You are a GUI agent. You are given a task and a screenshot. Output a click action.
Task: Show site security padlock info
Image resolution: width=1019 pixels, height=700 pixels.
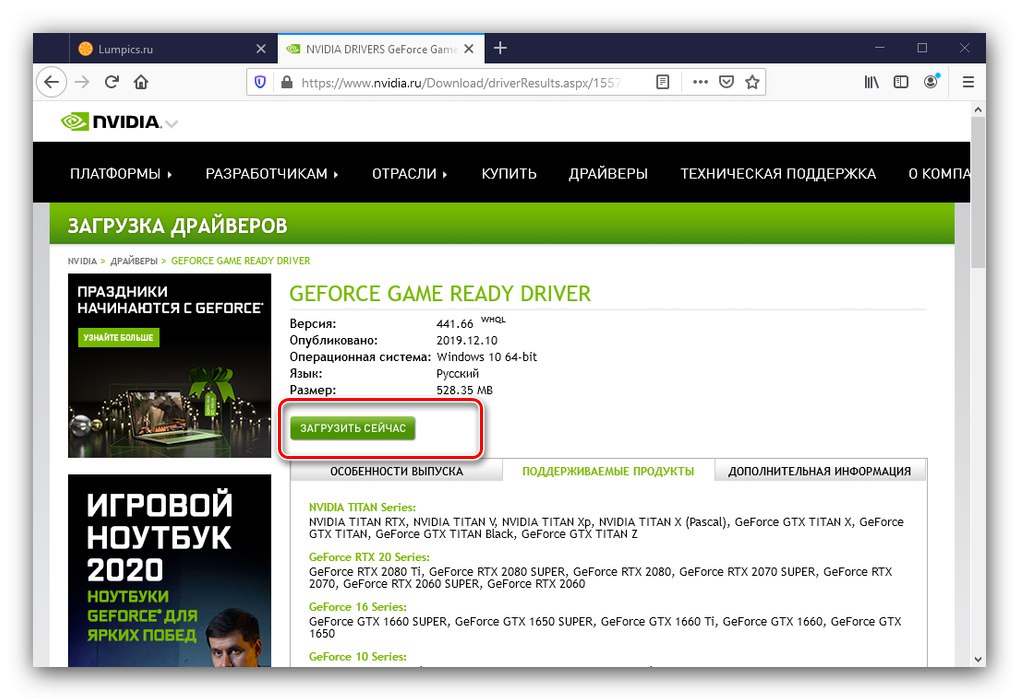pos(286,83)
